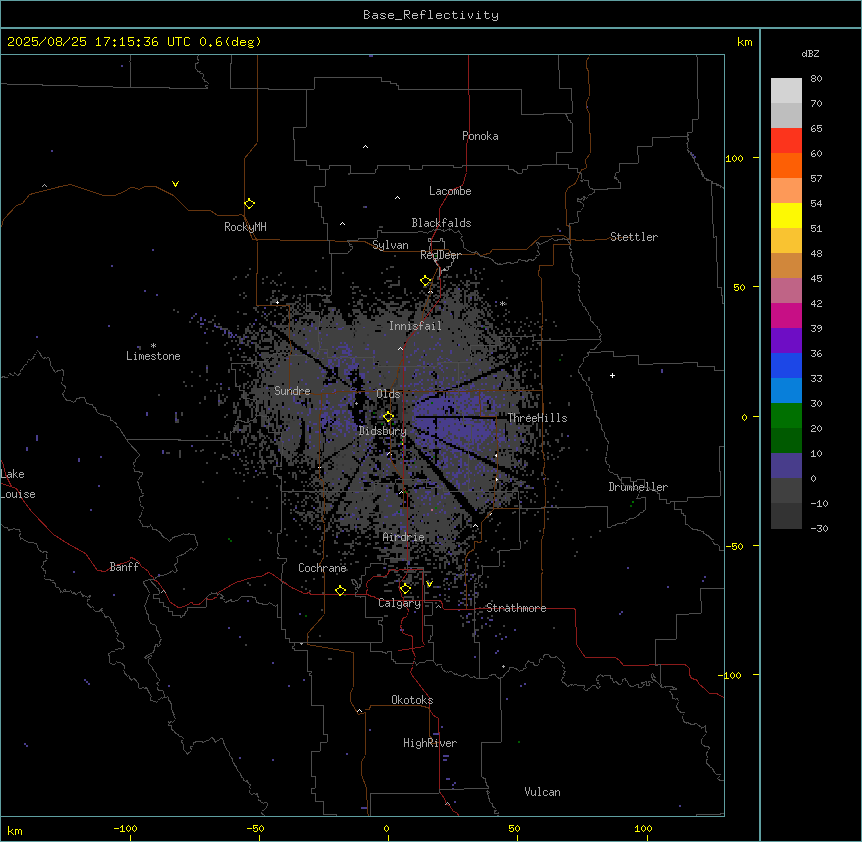Pick the blue 36-33 dBZ legend swatch

[786, 365]
